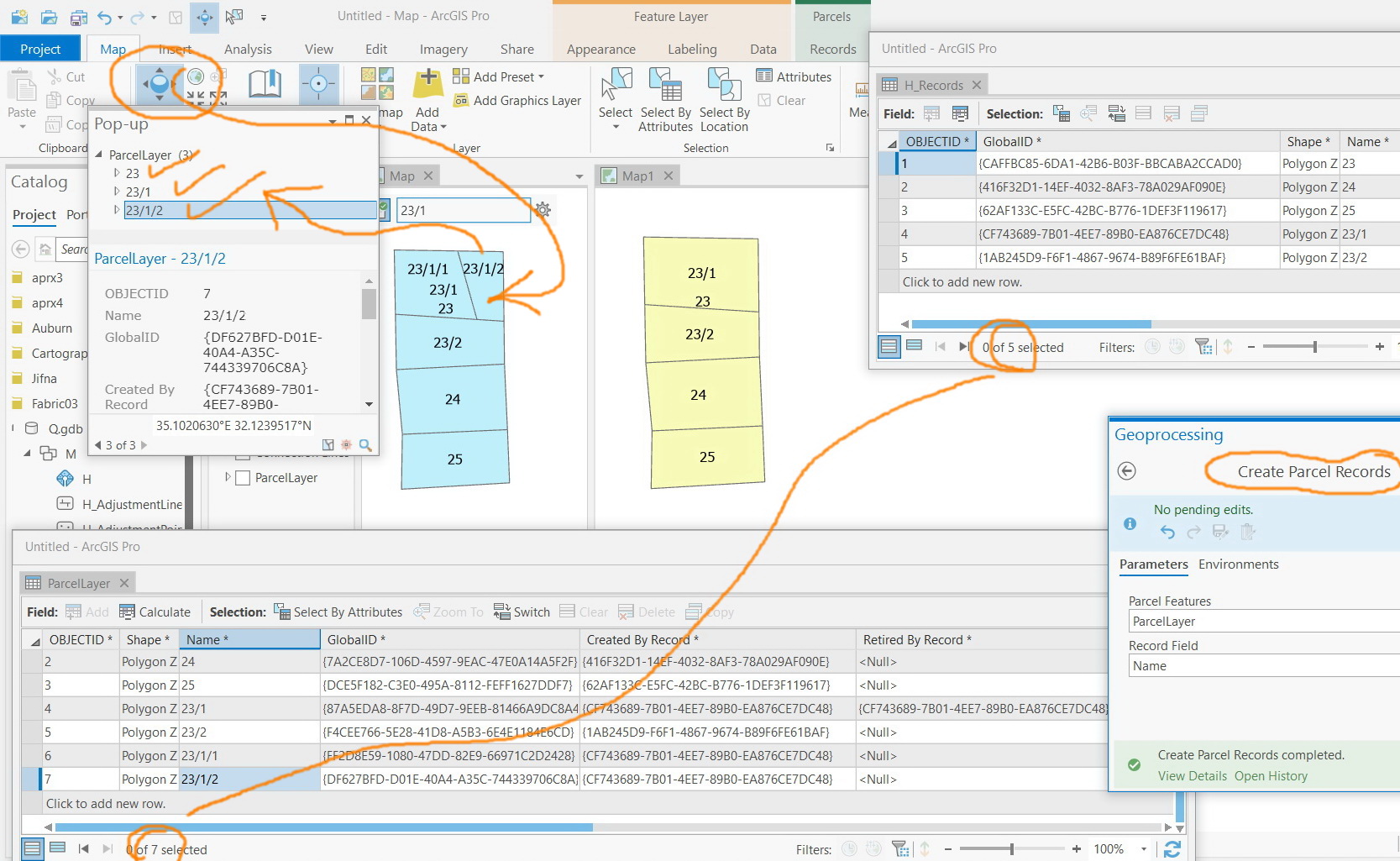Open the 100% zoom level dropdown
The width and height of the screenshot is (1400, 861).
pyautogui.click(x=1142, y=848)
